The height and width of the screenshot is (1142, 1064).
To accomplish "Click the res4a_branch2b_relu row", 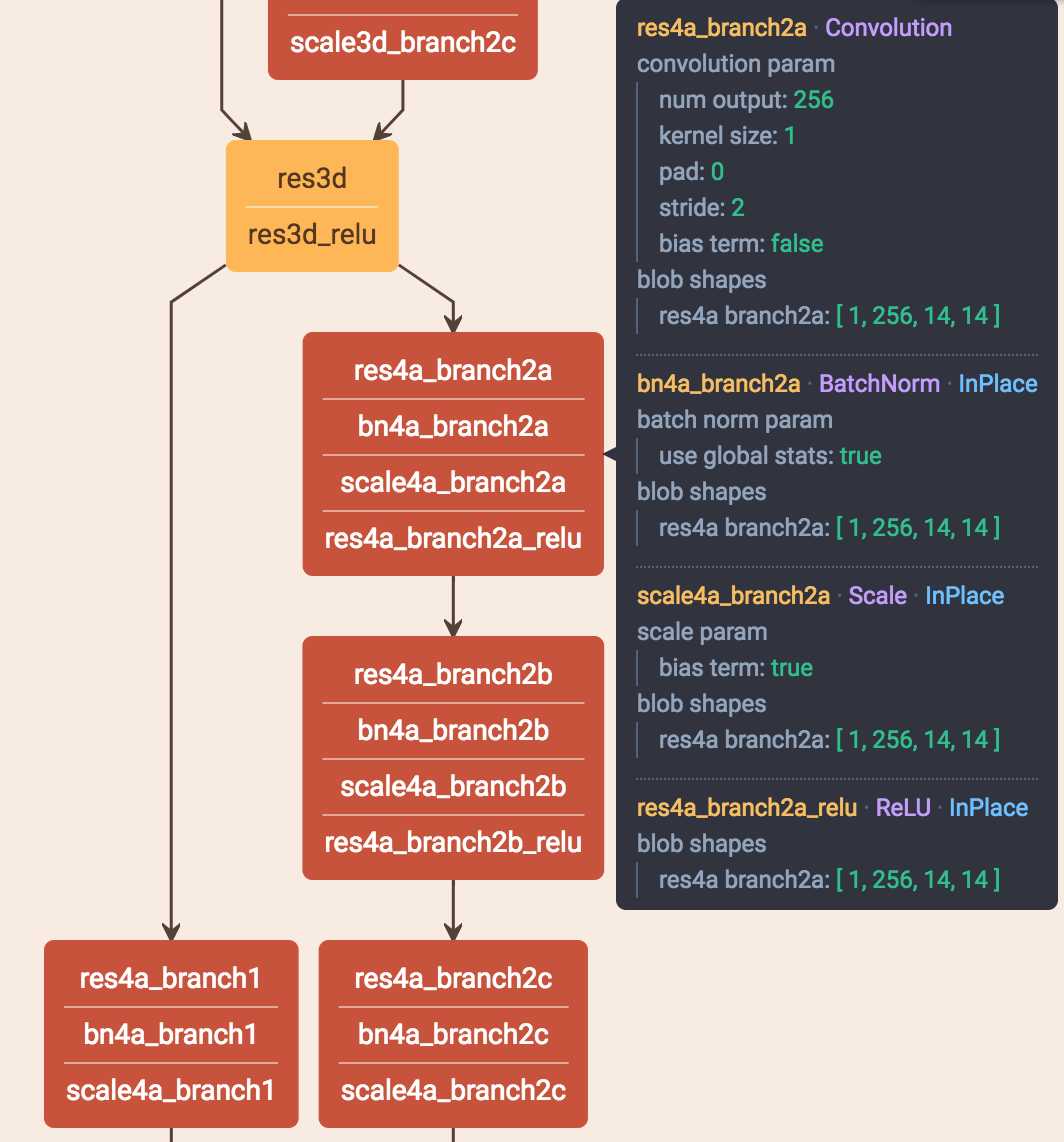I will pyautogui.click(x=453, y=843).
